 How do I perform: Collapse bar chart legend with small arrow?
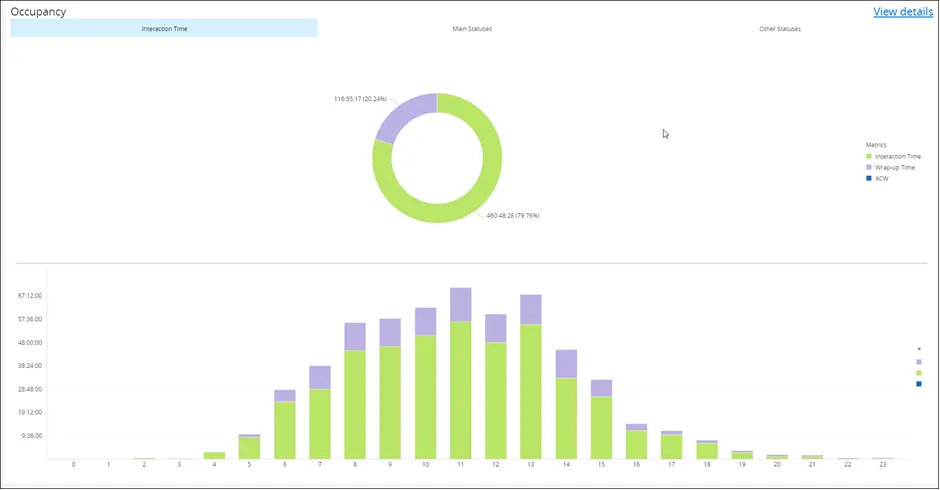tap(918, 349)
